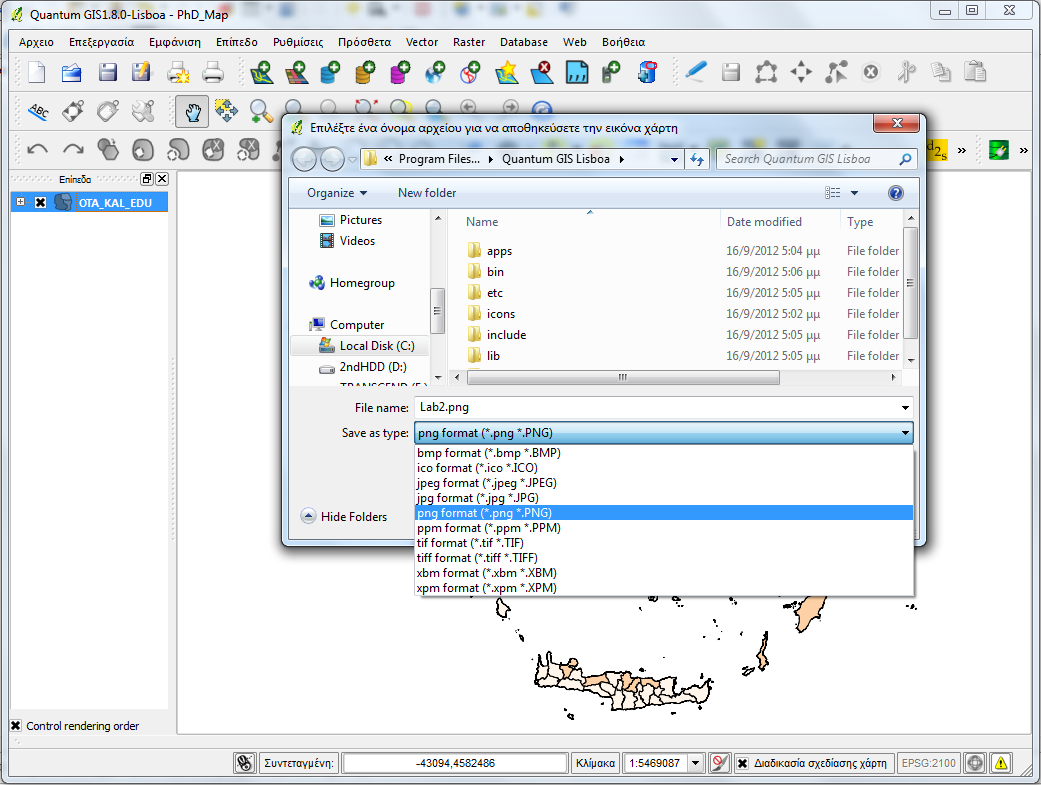Click the Redo arrow icon

pos(73,149)
